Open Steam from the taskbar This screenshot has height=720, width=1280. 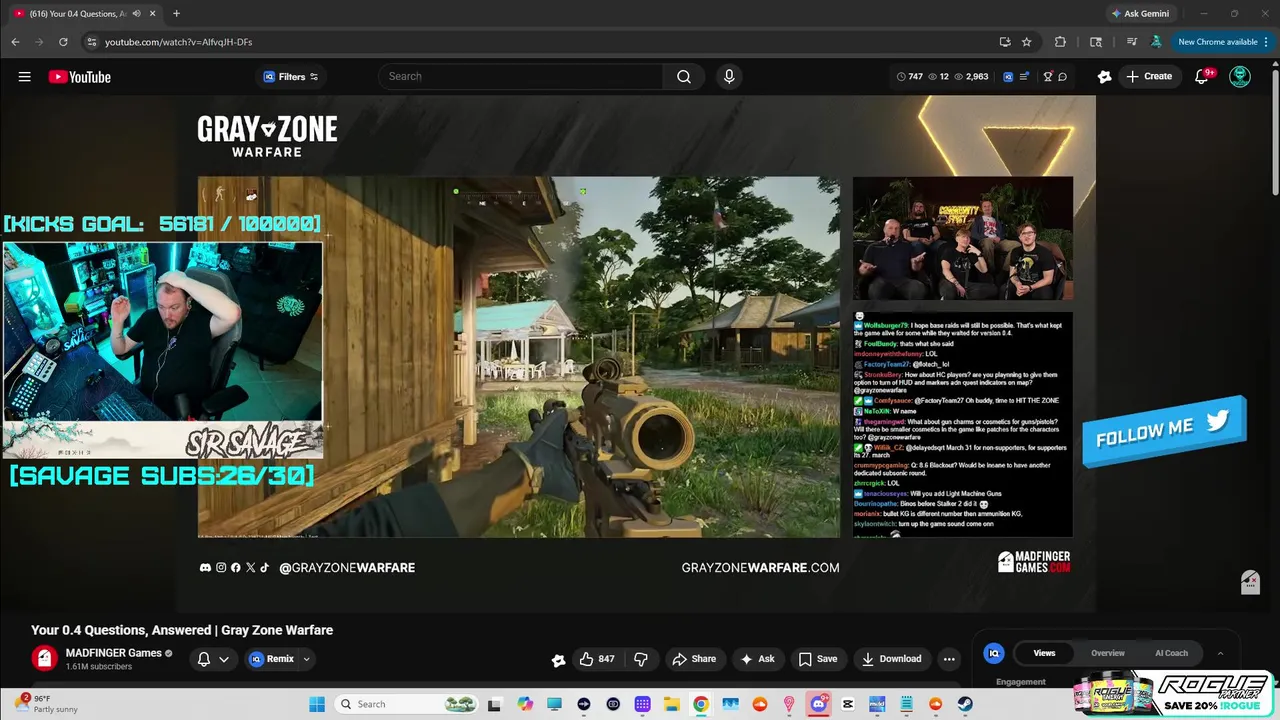[965, 704]
